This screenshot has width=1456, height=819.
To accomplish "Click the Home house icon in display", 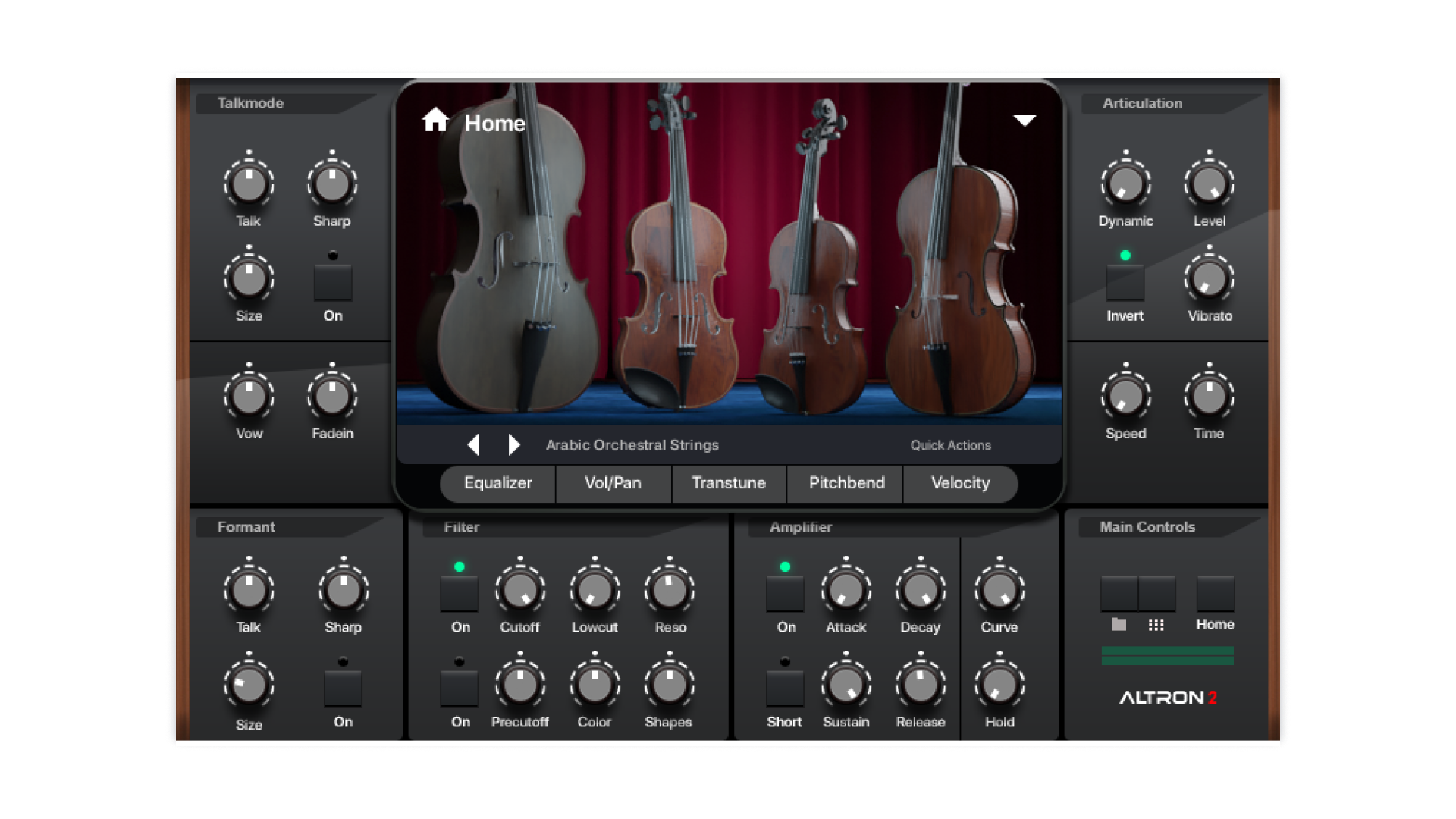I will (x=435, y=120).
